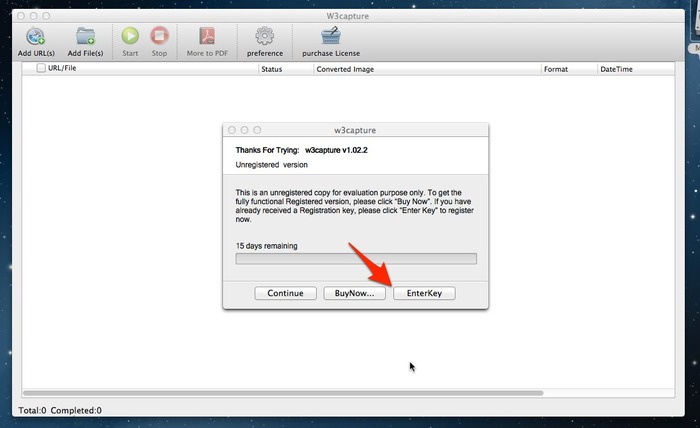Image resolution: width=700 pixels, height=428 pixels.
Task: Click the Add URL(s) globe icon
Action: pos(35,37)
